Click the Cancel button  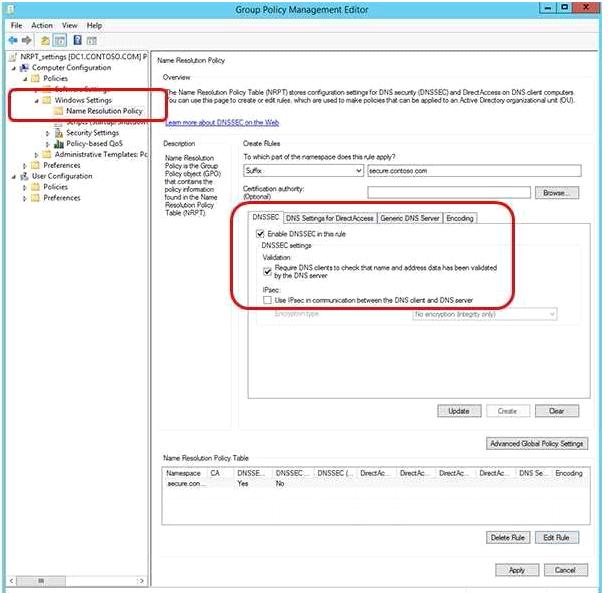coord(566,570)
